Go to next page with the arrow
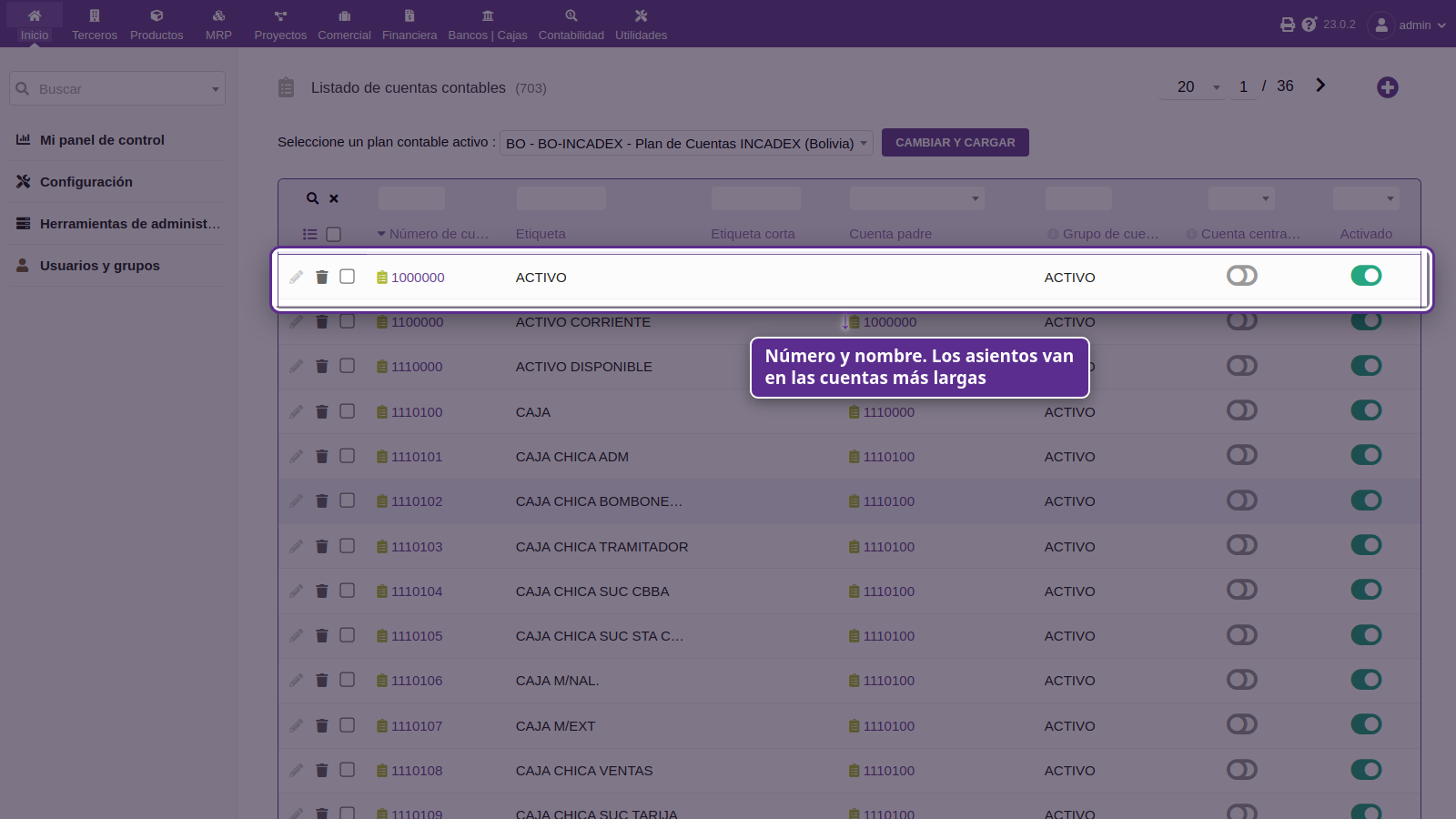Viewport: 1456px width, 819px height. coord(1320,85)
